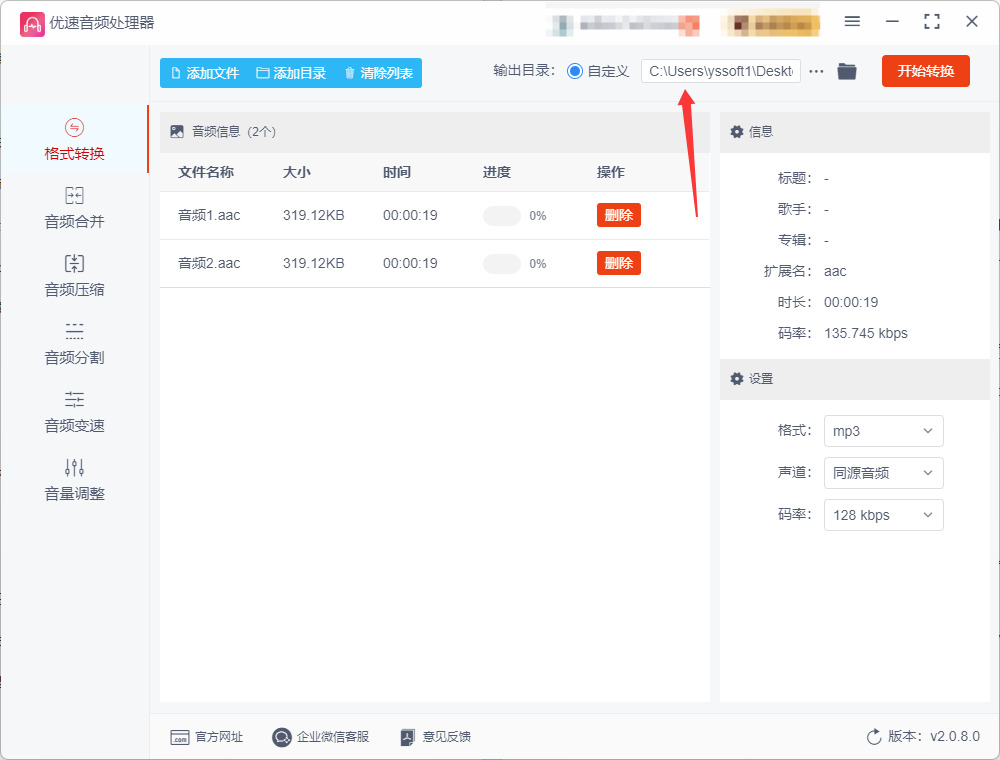The image size is (1000, 760).
Task: Delete the 音频2.aac row
Action: pos(619,263)
